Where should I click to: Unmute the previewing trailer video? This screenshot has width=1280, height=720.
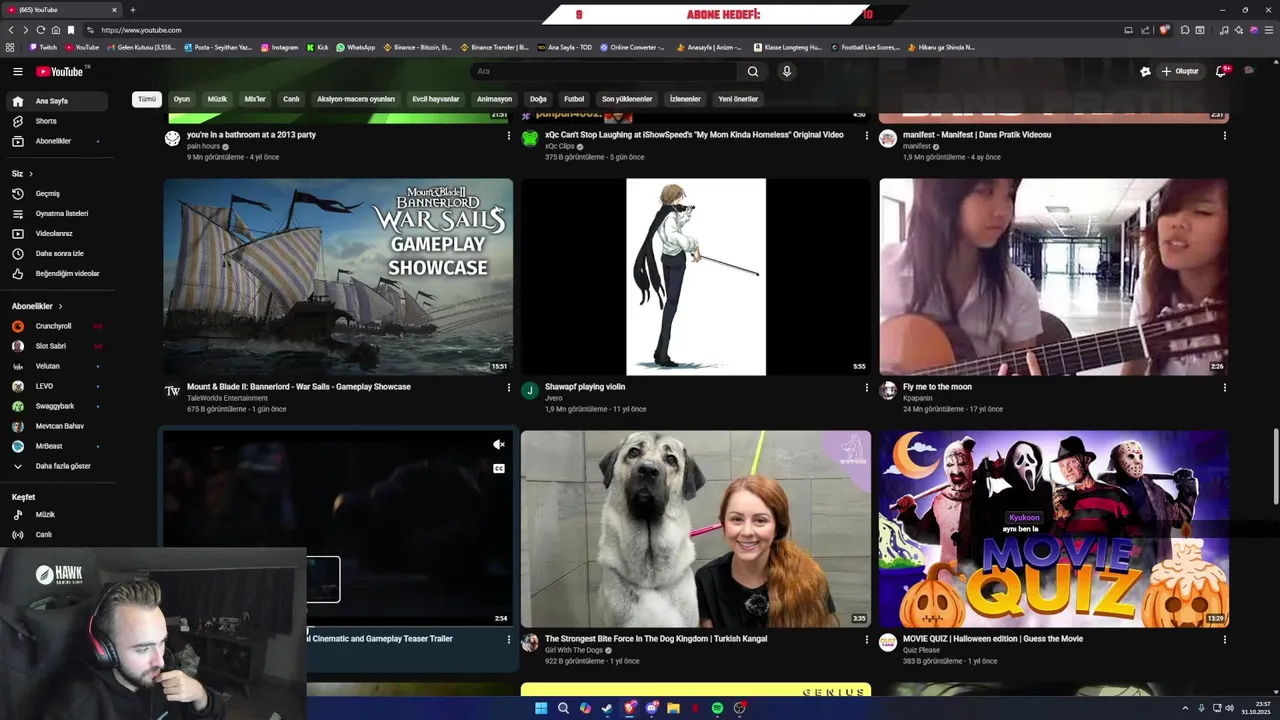click(499, 445)
